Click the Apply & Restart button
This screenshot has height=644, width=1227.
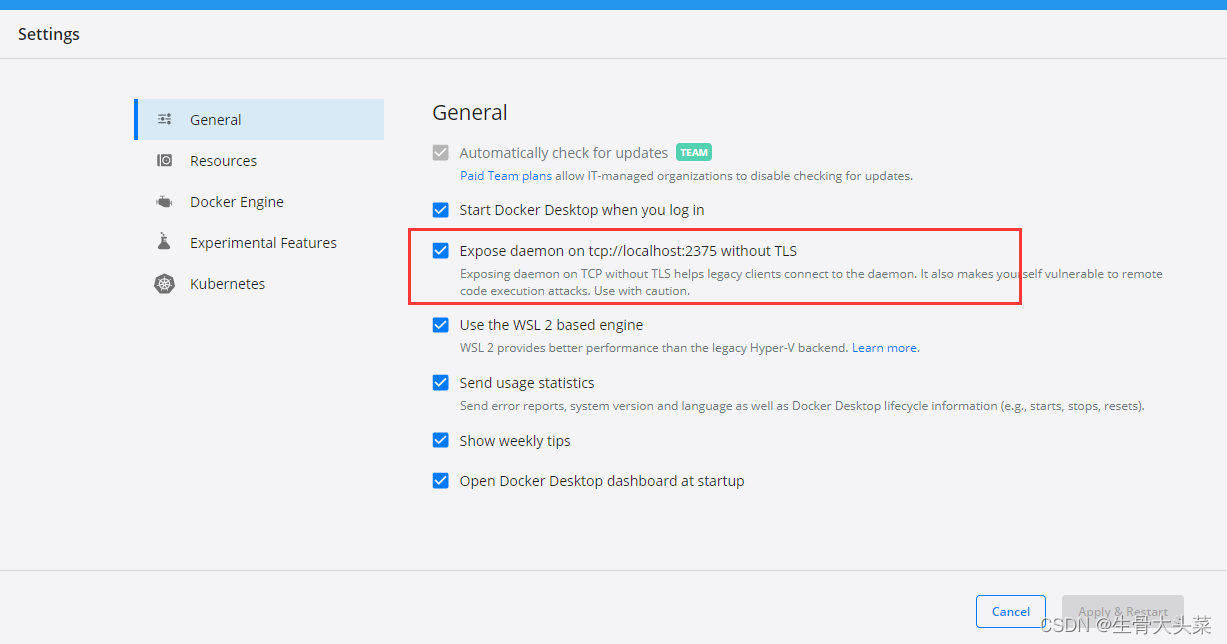tap(1122, 612)
